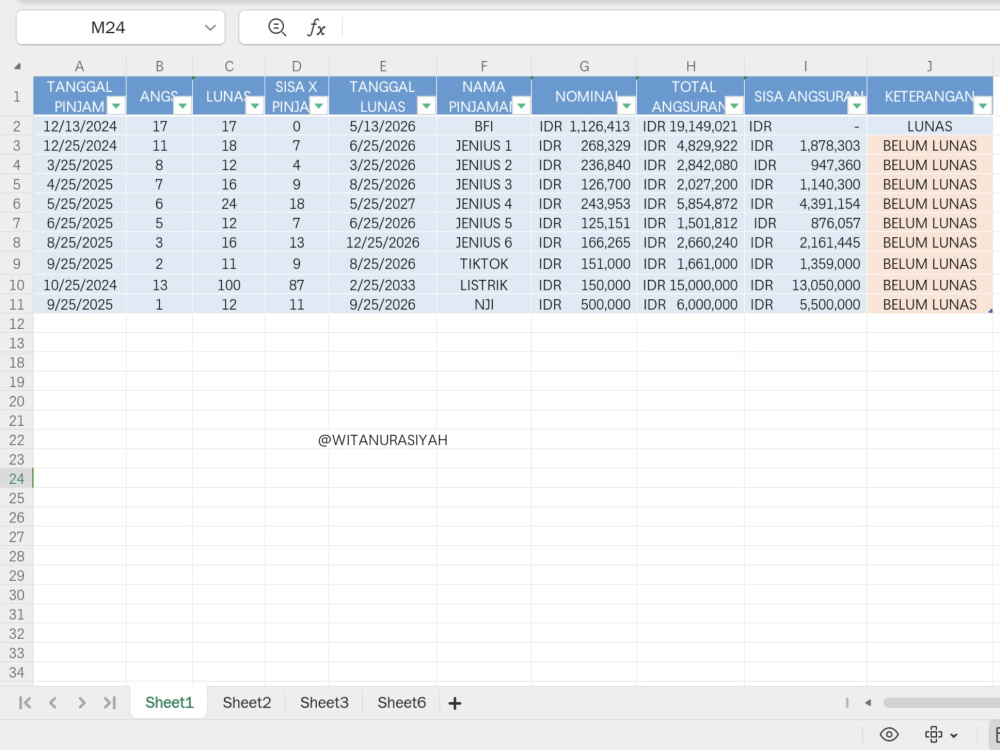The image size is (1000, 750).
Task: Open the TANGGAL PINJAM filter dropdown
Action: (116, 106)
